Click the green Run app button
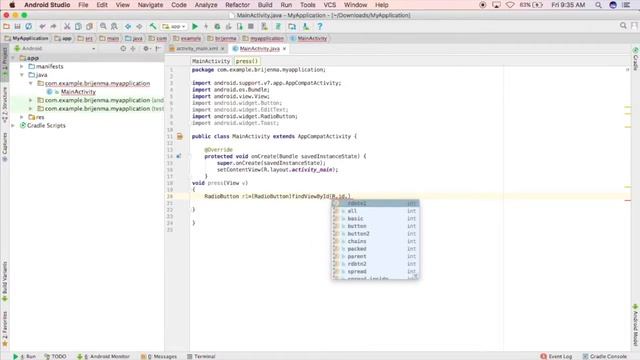Viewport: 640px width, 360px height. (195, 27)
